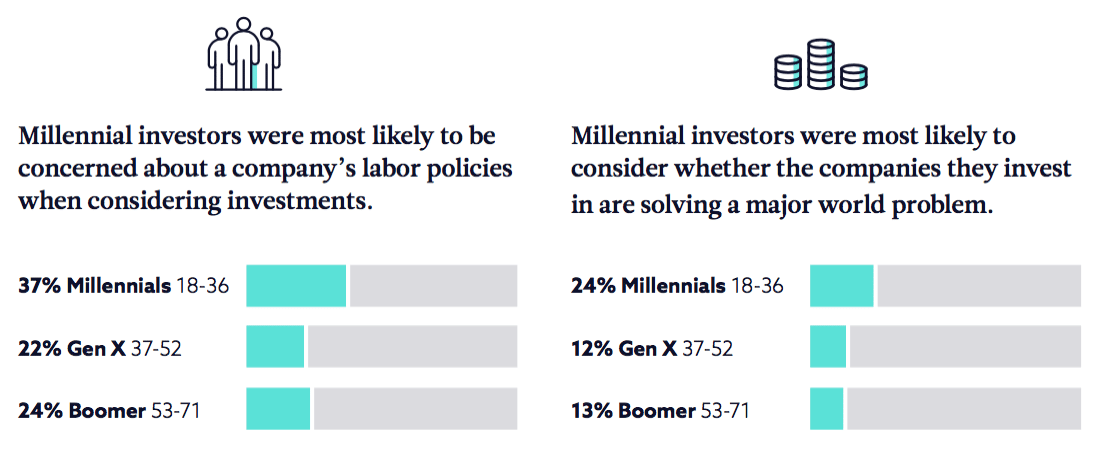The height and width of the screenshot is (450, 1100).
Task: Click the 12% Gen X label
Action: [653, 348]
